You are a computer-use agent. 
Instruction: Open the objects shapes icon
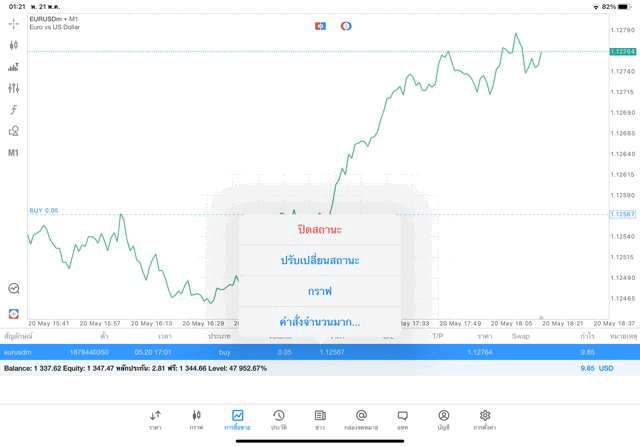[14, 131]
